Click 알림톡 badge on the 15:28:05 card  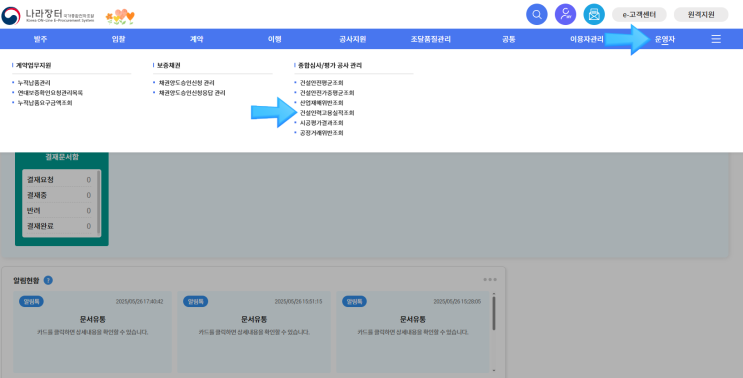(x=354, y=301)
